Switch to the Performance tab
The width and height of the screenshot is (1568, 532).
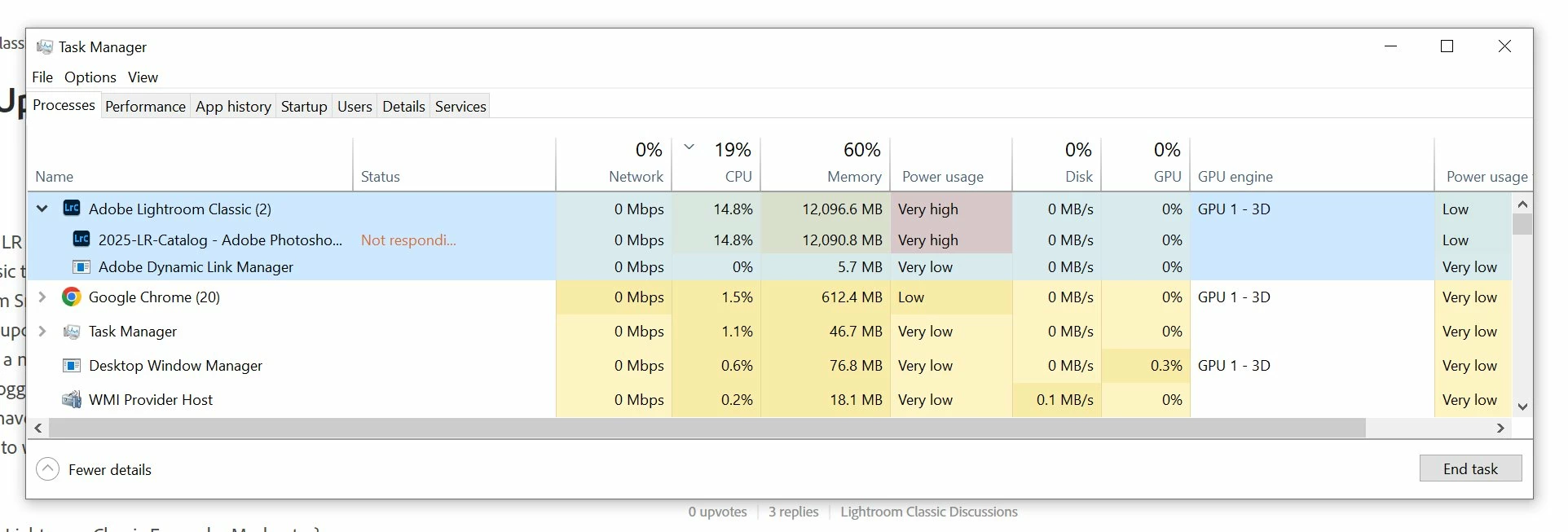point(145,107)
